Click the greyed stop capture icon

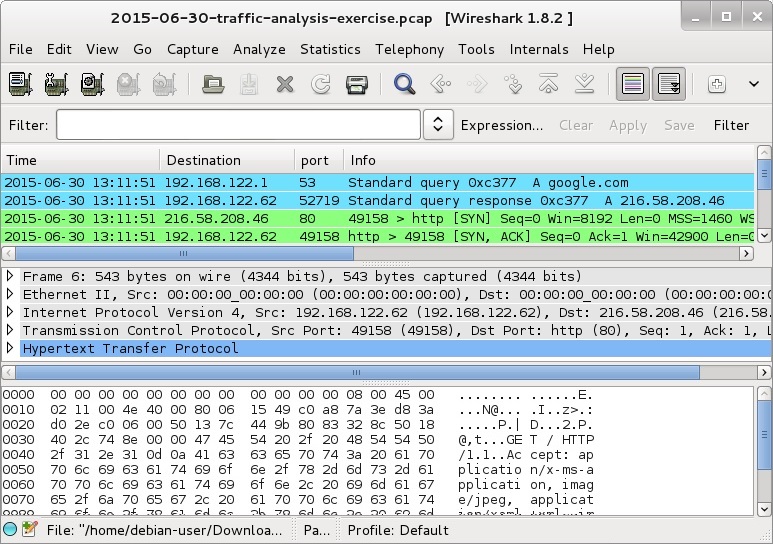click(x=128, y=83)
